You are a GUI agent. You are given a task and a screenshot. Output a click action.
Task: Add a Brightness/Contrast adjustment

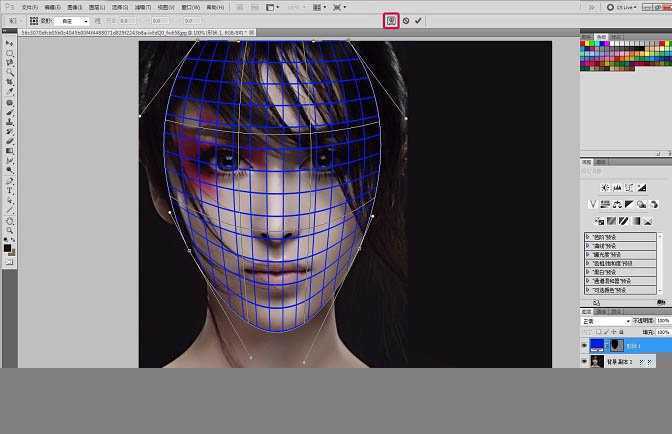[605, 188]
